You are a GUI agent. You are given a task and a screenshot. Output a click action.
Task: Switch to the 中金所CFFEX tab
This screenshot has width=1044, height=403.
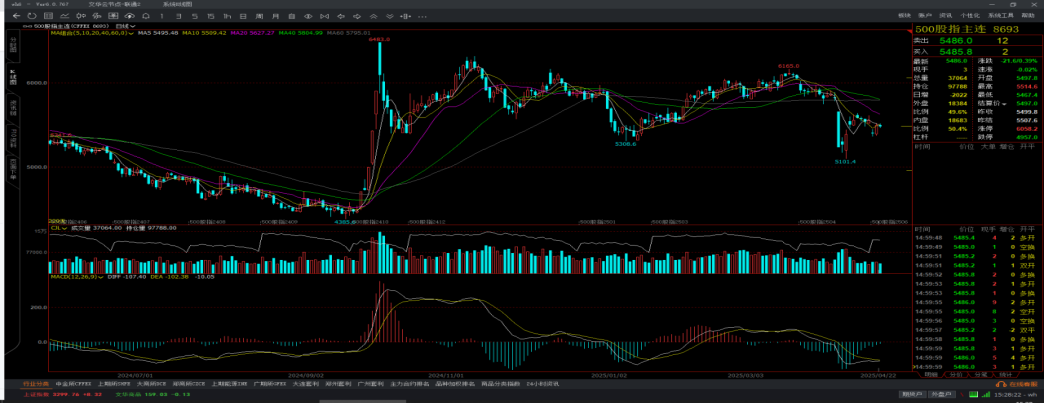coord(73,383)
